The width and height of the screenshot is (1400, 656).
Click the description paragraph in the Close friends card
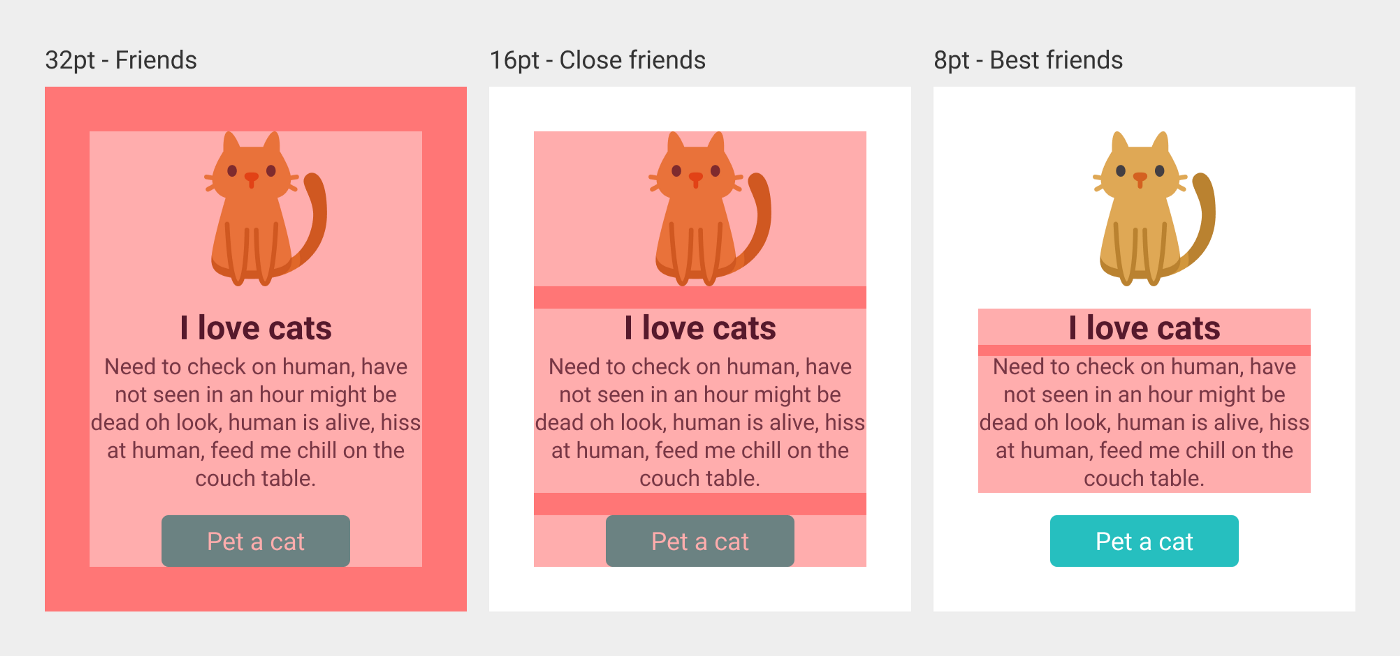pos(700,422)
